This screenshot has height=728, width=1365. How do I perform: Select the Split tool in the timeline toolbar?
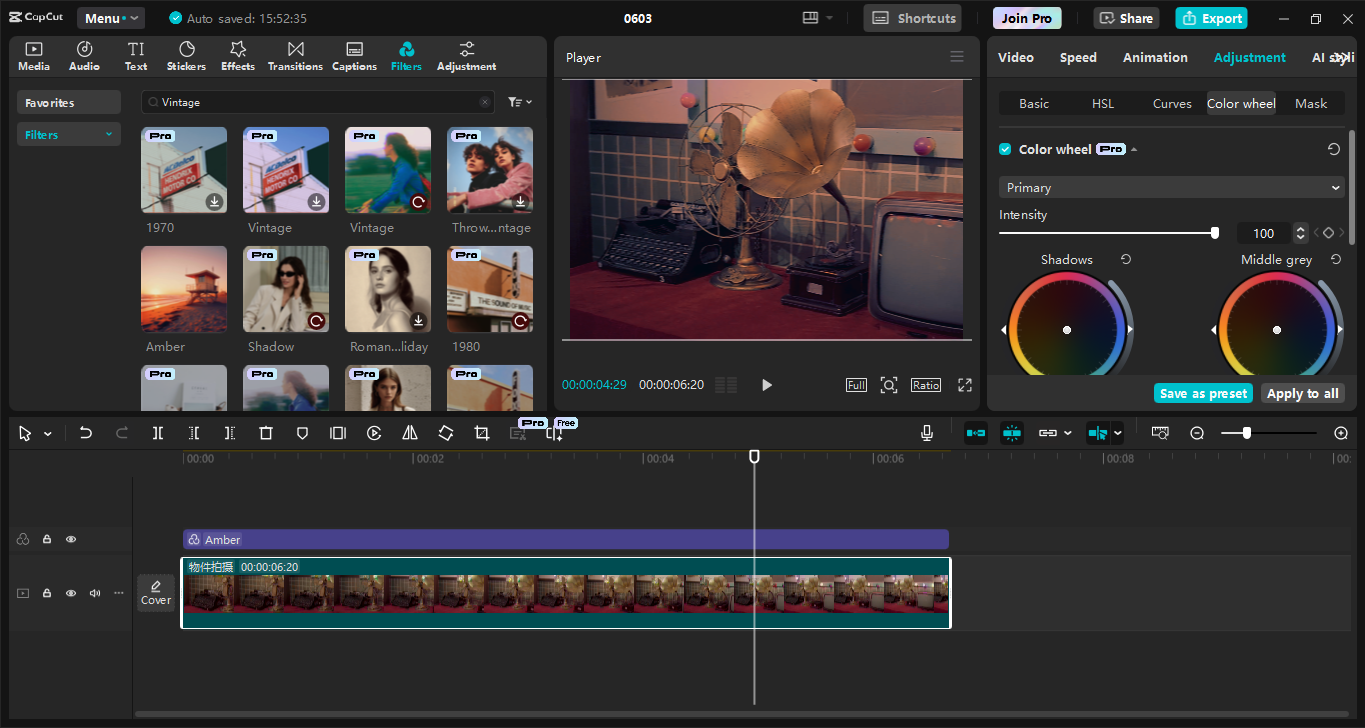point(156,432)
